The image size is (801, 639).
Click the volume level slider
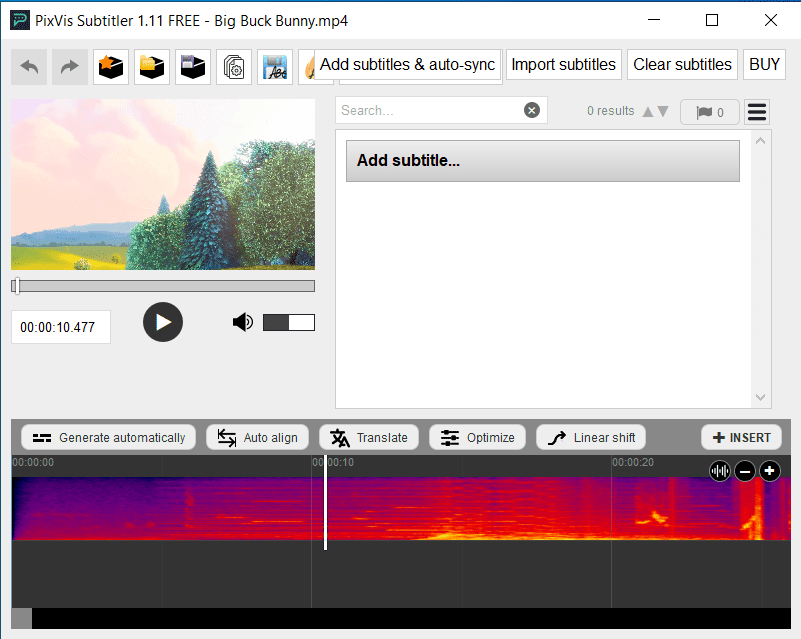click(x=289, y=323)
